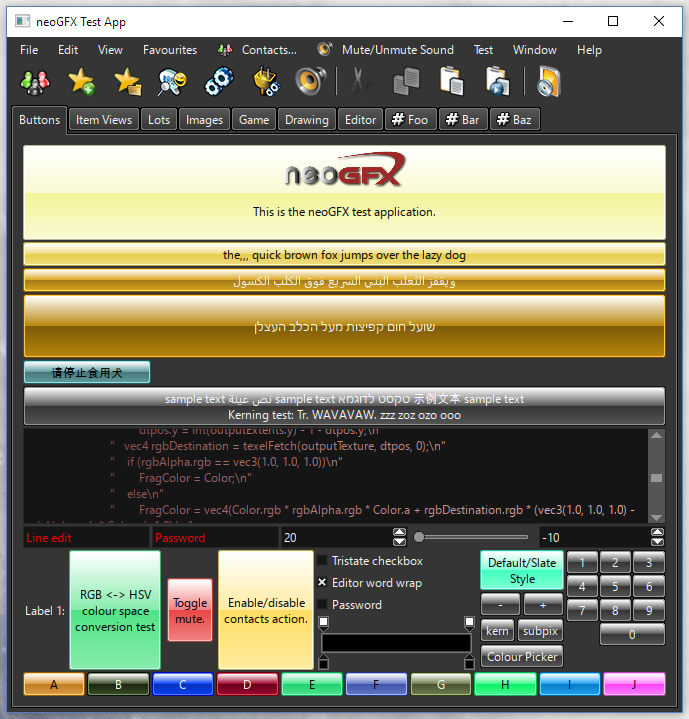The width and height of the screenshot is (689, 719).
Task: Click the Line edit input field
Action: pos(87,537)
